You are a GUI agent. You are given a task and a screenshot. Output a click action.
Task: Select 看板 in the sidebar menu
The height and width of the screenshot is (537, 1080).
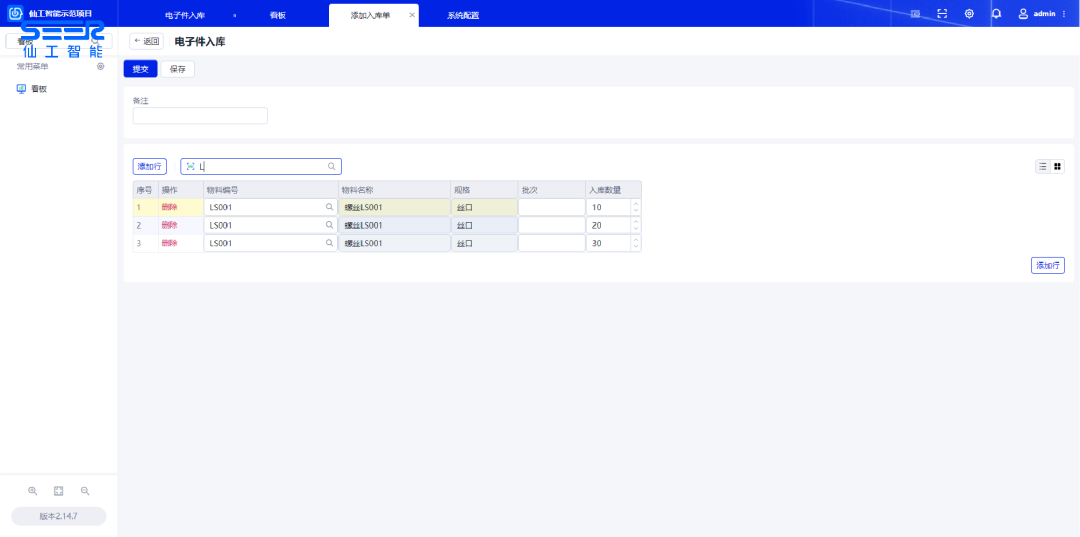[39, 89]
